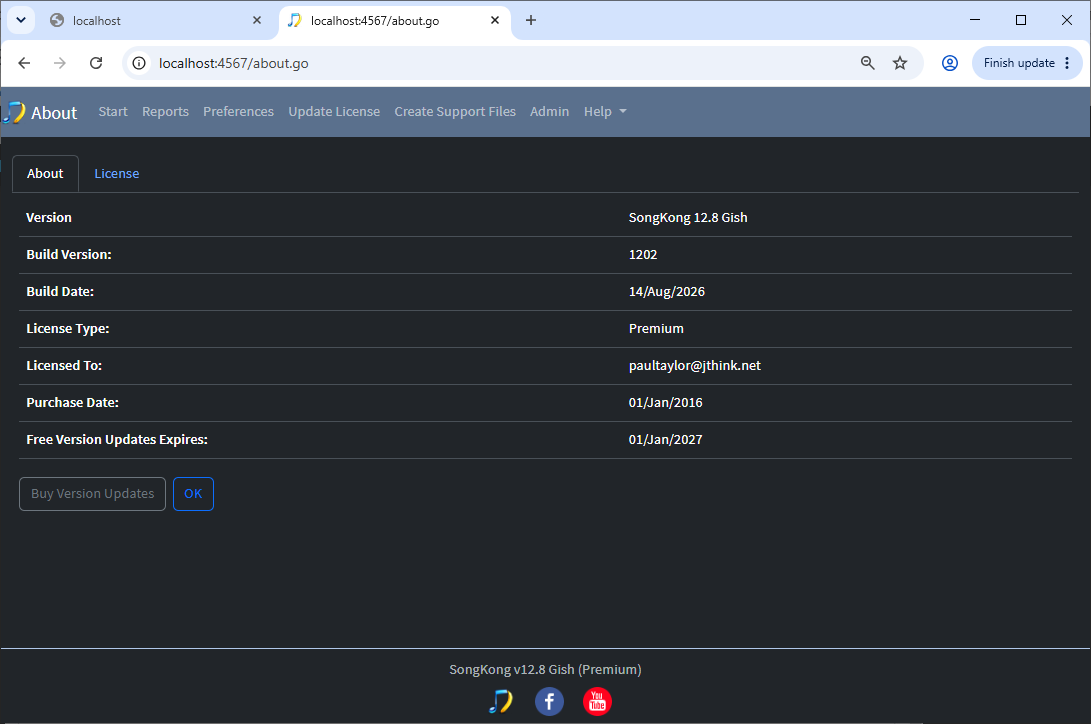Open the Preferences menu item
Image resolution: width=1091 pixels, height=724 pixels.
tap(238, 111)
